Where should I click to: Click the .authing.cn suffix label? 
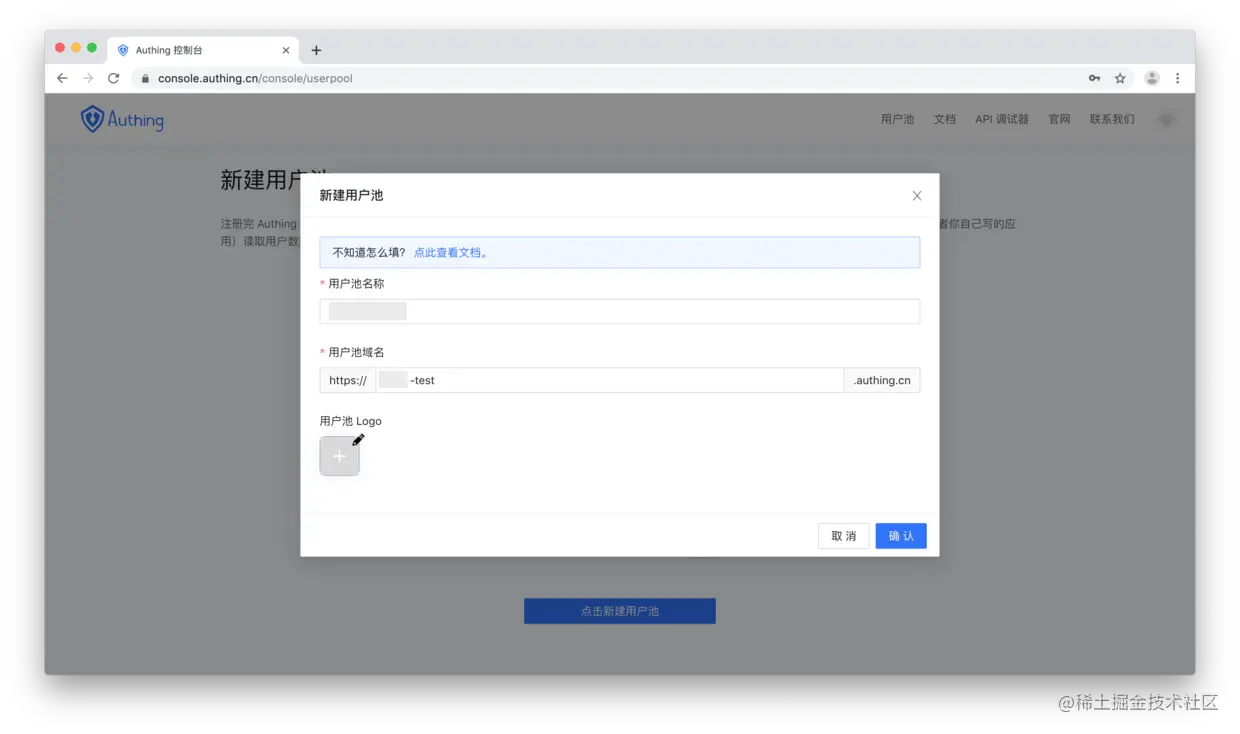coord(882,380)
